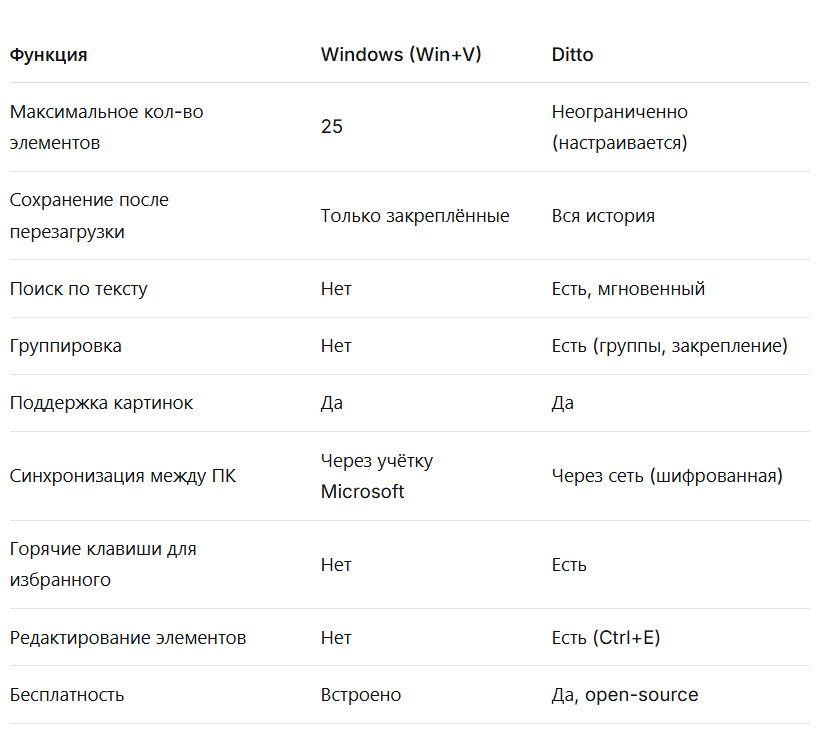The height and width of the screenshot is (739, 819).
Task: Click the 'Ditto' column header
Action: [572, 55]
